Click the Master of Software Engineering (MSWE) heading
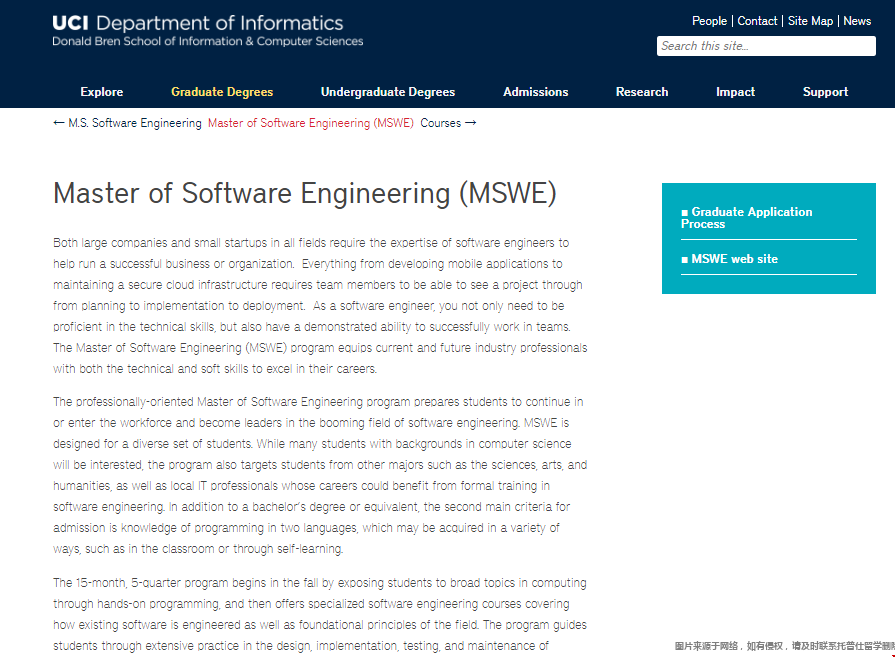This screenshot has height=657, width=895. pos(305,193)
